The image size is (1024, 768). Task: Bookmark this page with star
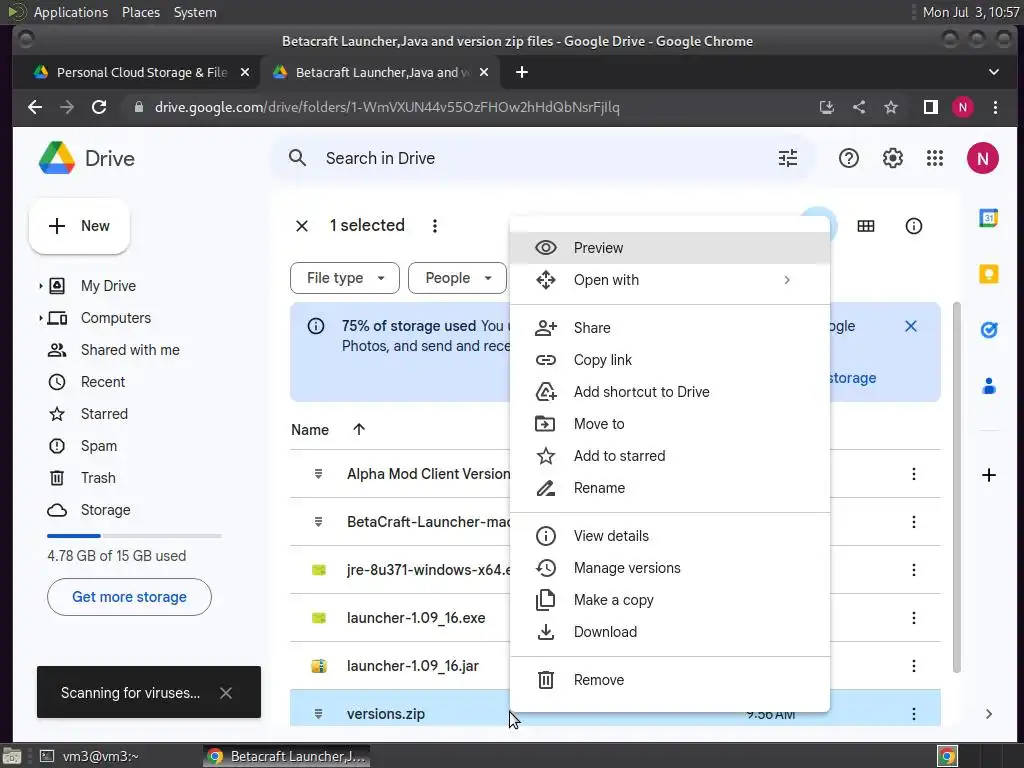pos(891,107)
